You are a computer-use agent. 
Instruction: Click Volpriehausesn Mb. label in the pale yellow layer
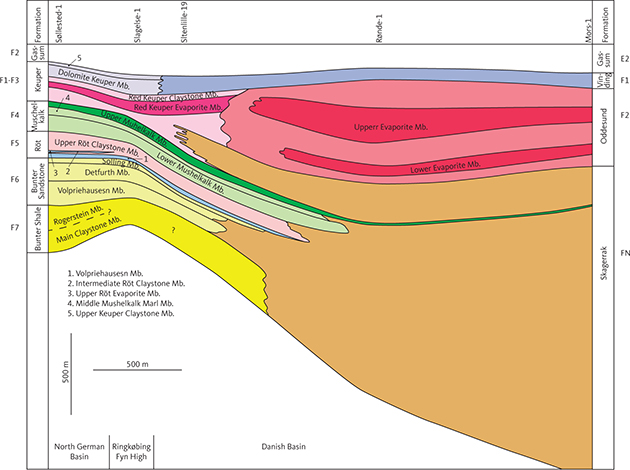pyautogui.click(x=91, y=190)
